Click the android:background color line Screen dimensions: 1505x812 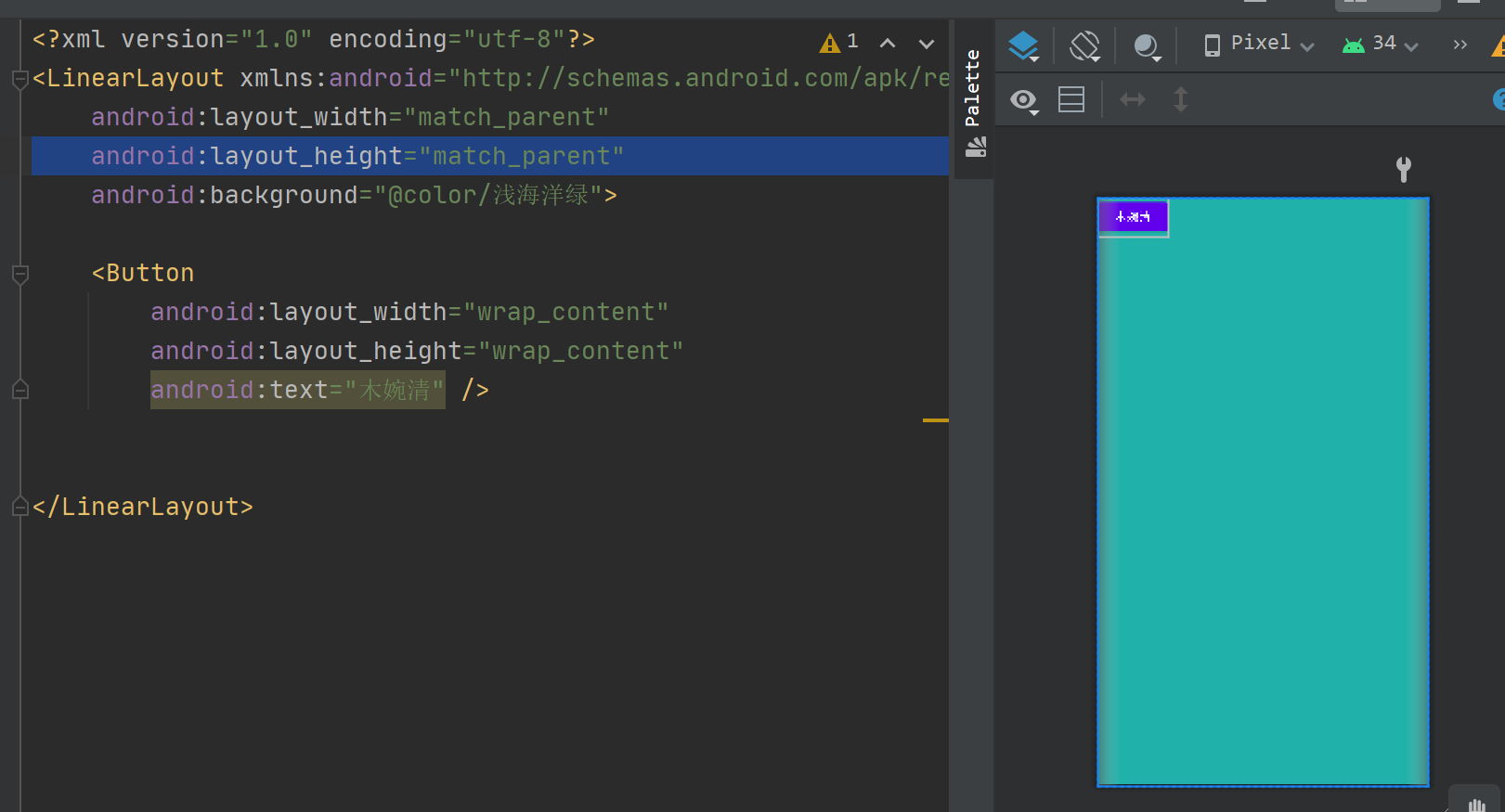click(354, 195)
